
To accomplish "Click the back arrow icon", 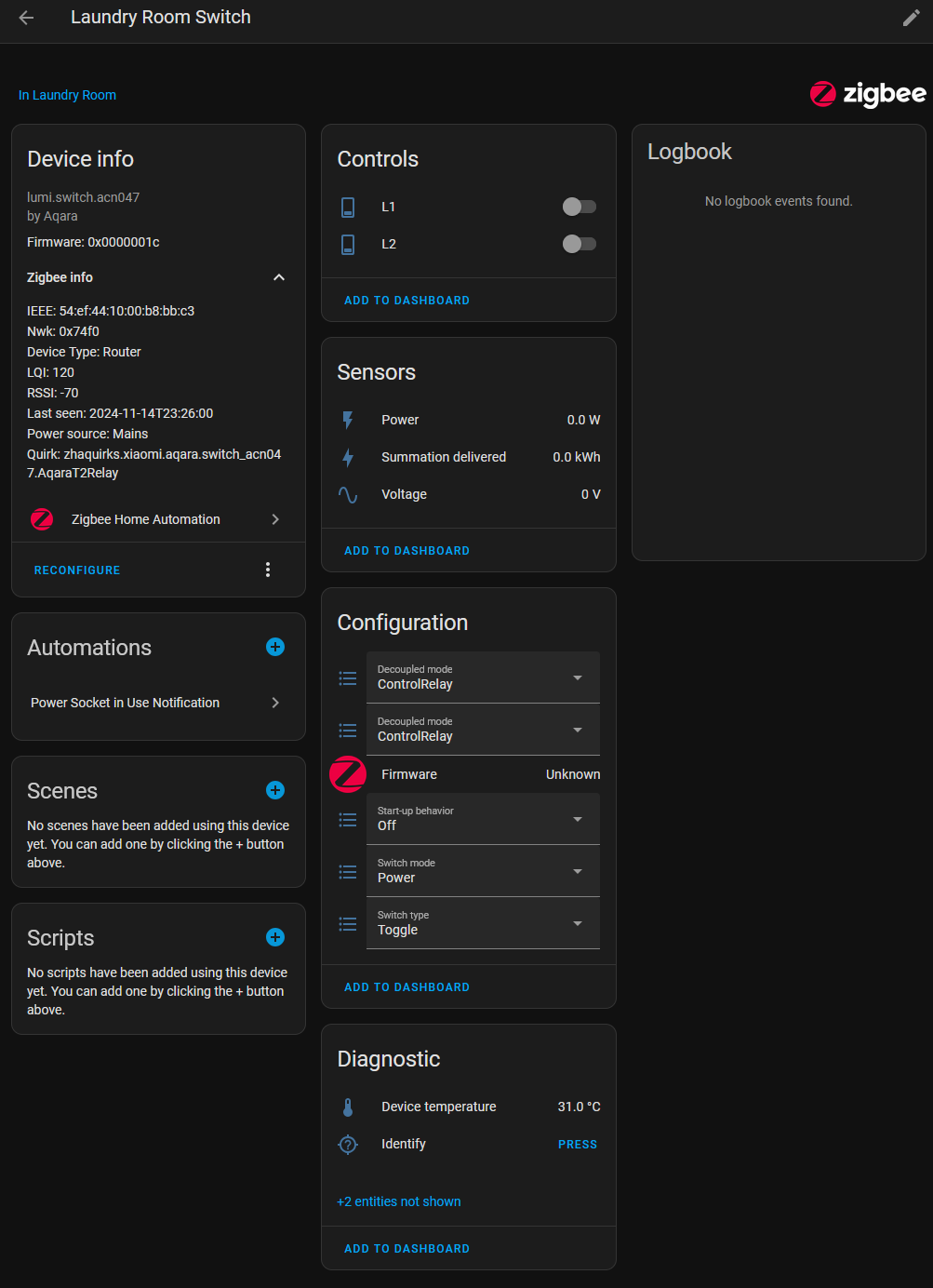I will pos(26,18).
